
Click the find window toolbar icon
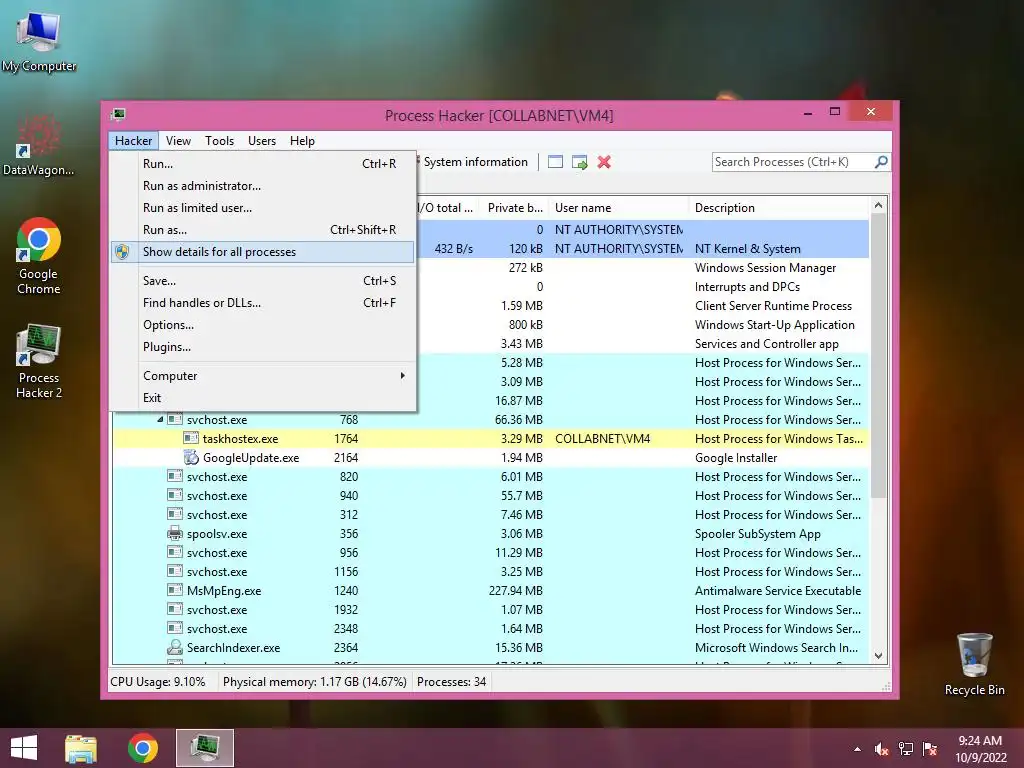(x=555, y=162)
